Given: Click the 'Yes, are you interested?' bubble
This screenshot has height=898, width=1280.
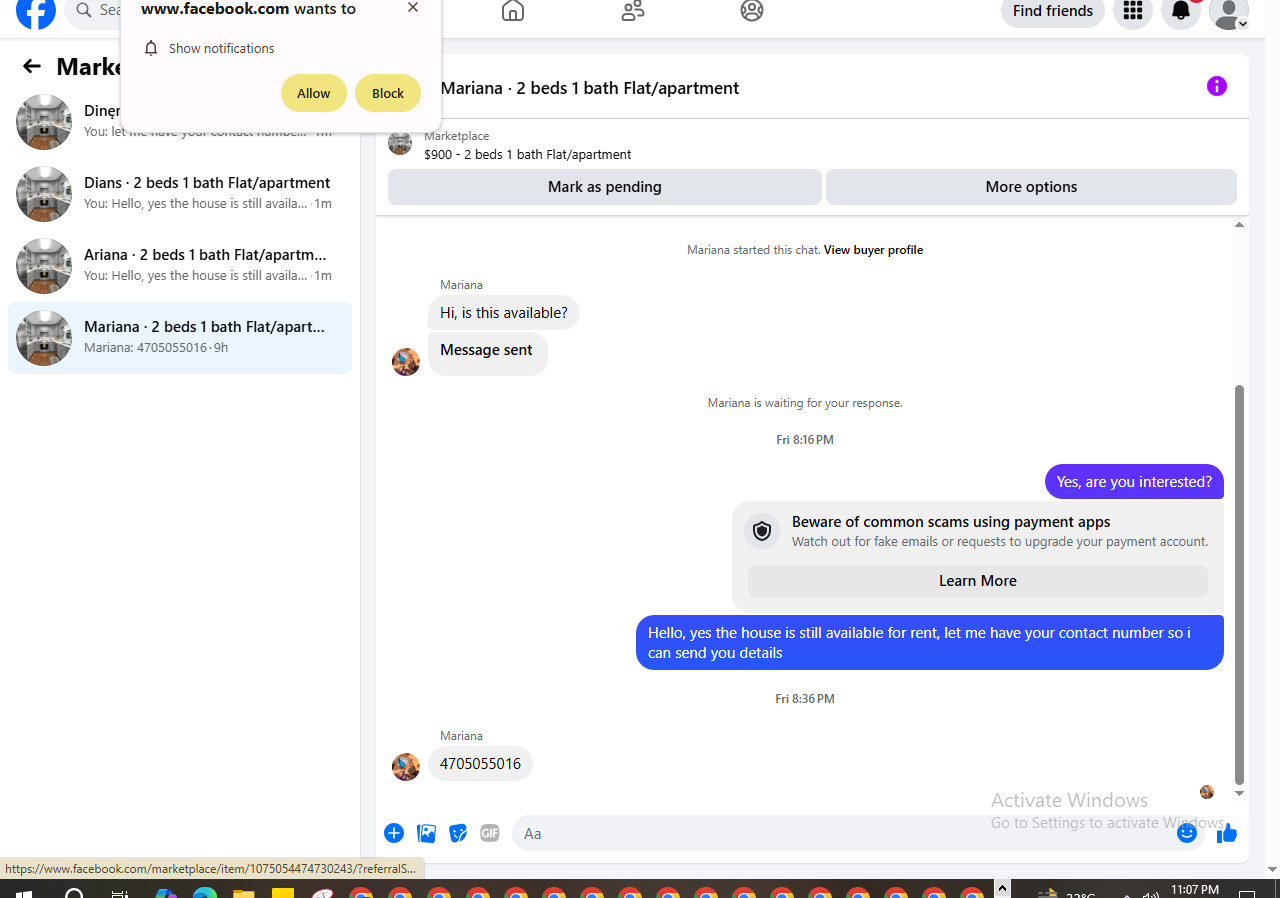Looking at the screenshot, I should tap(1134, 482).
